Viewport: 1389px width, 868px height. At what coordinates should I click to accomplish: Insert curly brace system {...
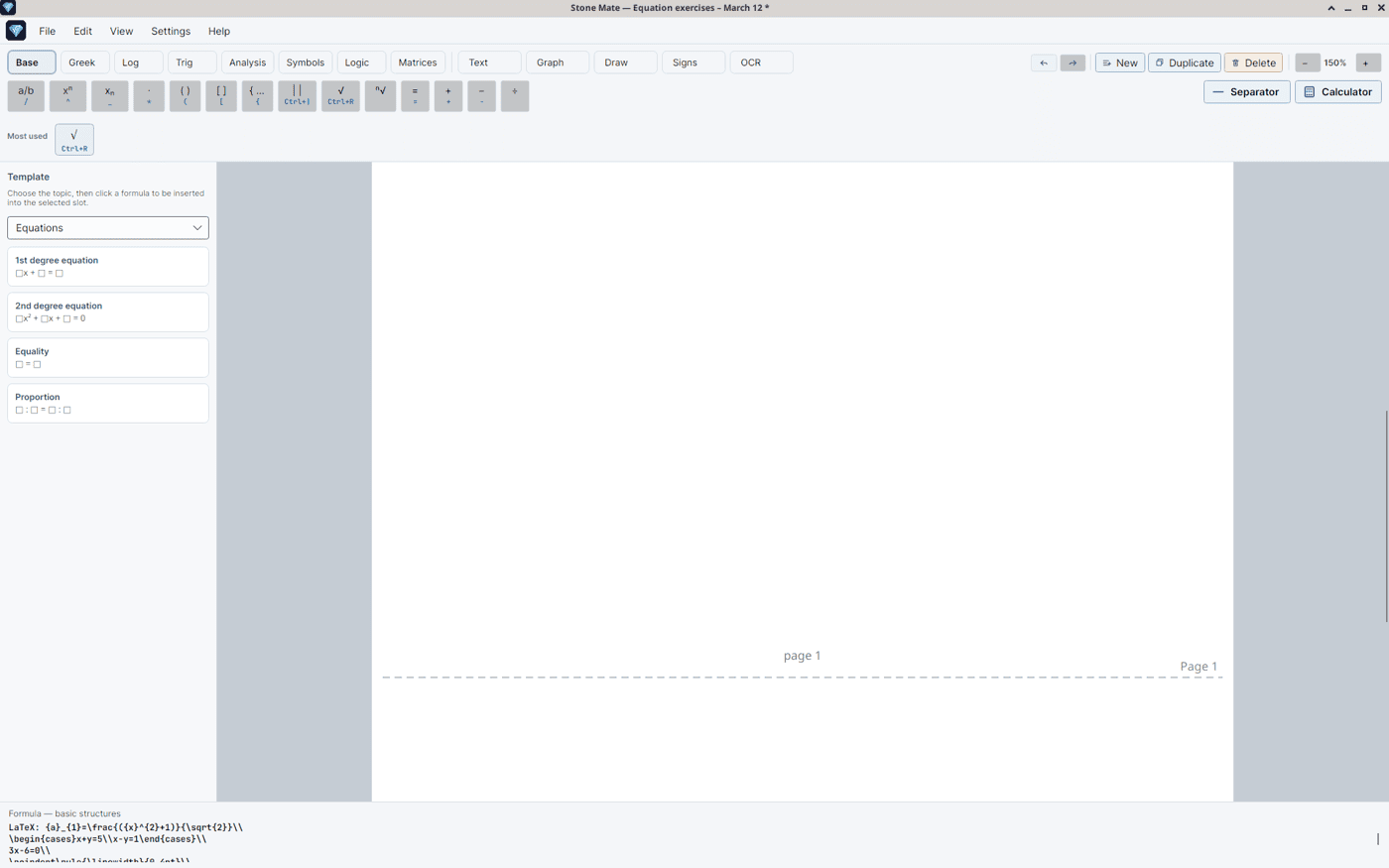(257, 95)
